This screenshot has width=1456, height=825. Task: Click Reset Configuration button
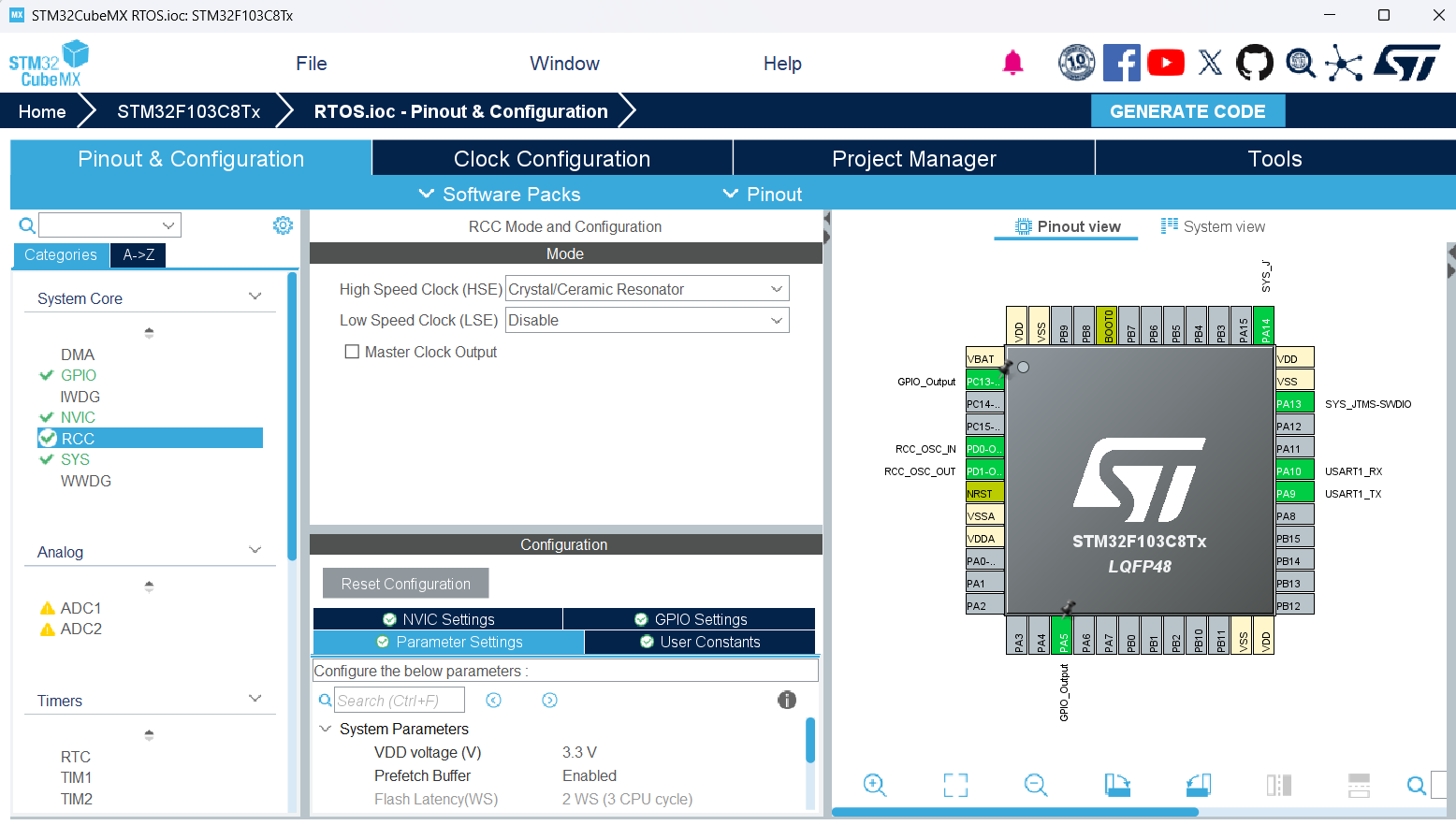tap(406, 583)
